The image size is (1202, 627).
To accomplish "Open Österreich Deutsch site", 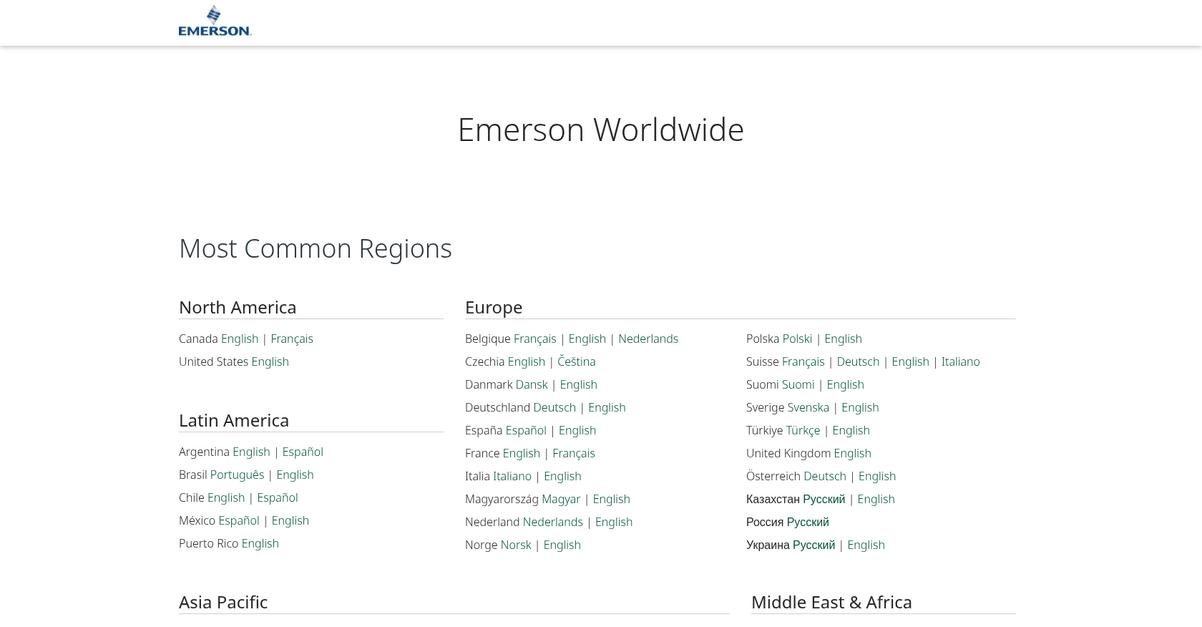I will click(x=825, y=477).
